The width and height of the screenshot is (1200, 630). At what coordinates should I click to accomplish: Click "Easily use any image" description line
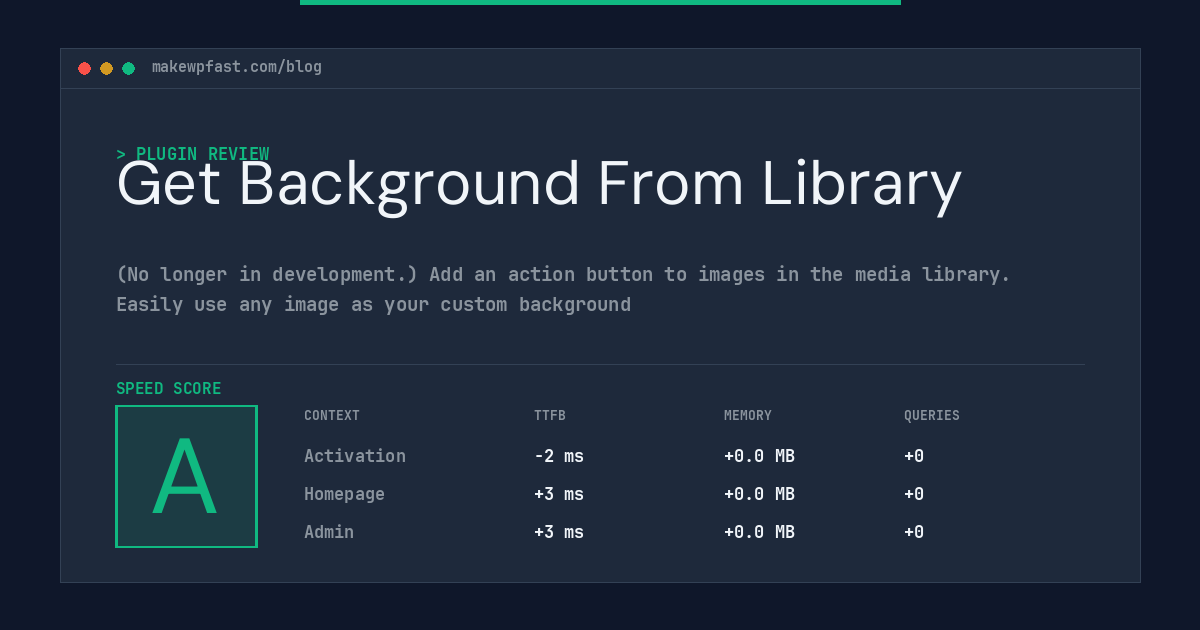(x=373, y=304)
